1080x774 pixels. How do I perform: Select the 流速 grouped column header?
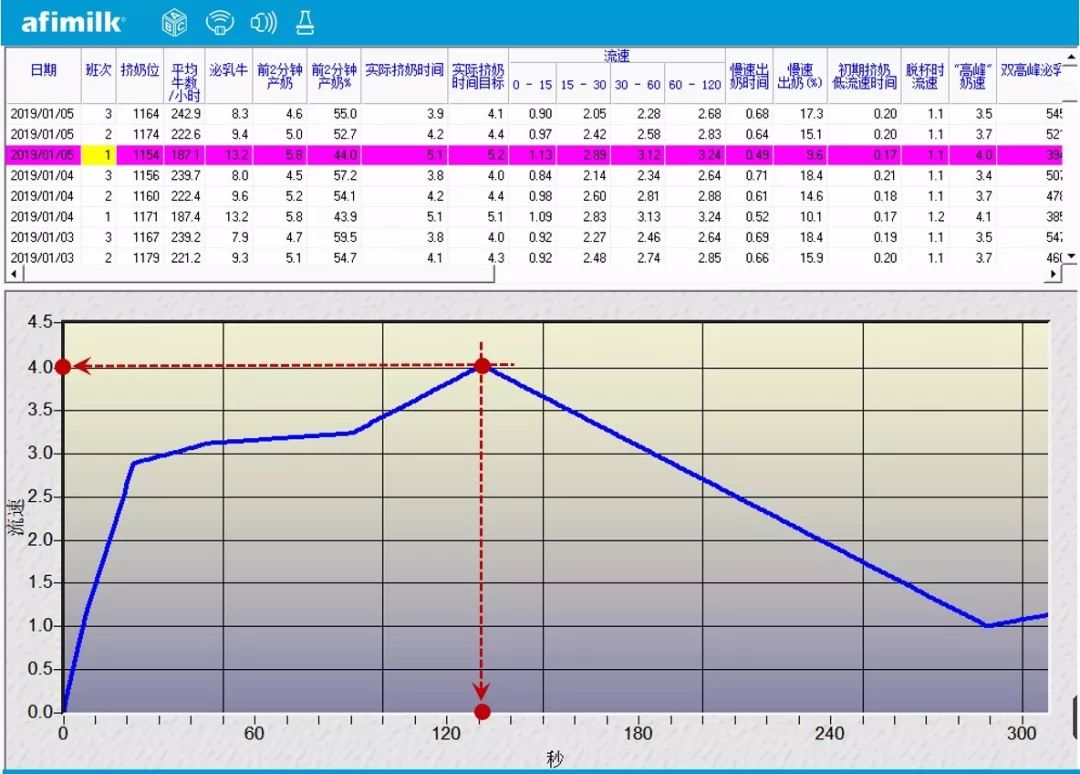click(616, 56)
